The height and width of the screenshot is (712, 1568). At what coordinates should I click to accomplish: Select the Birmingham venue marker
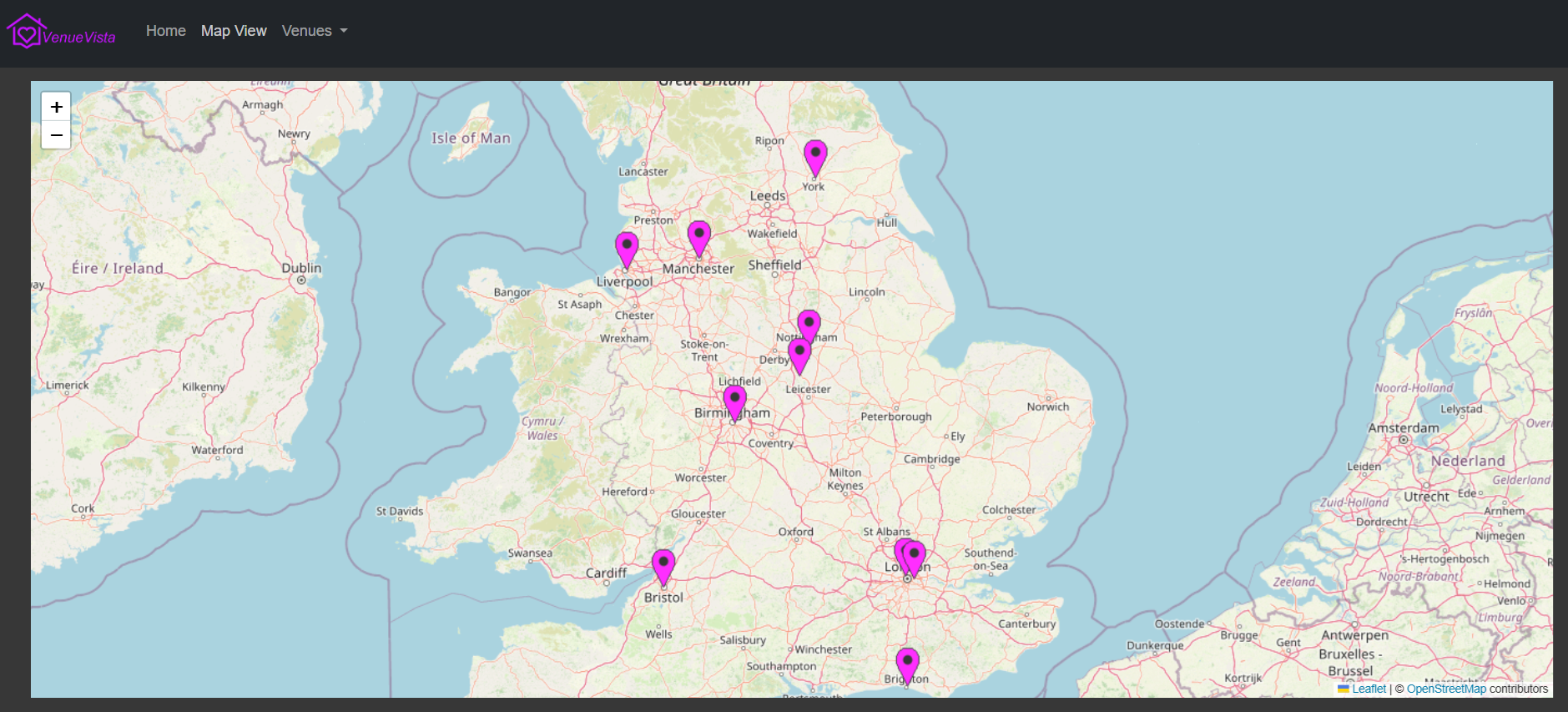(734, 404)
